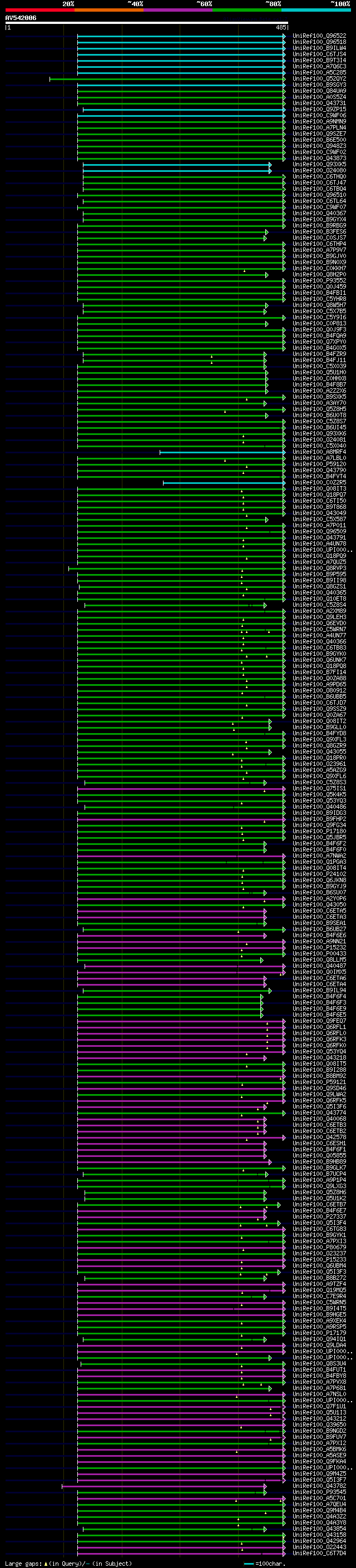This screenshot has height=1568, width=356.
Task: Select the UniRef100_P80679 label
Action: [319, 1247]
